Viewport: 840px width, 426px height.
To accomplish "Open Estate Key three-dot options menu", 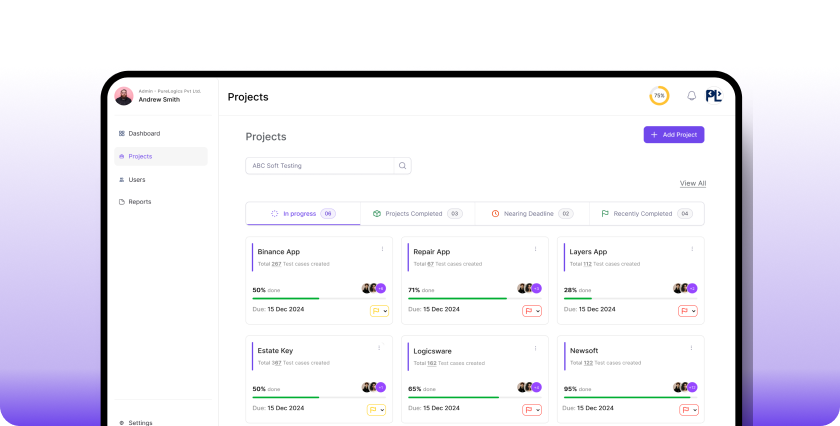I will (x=382, y=347).
